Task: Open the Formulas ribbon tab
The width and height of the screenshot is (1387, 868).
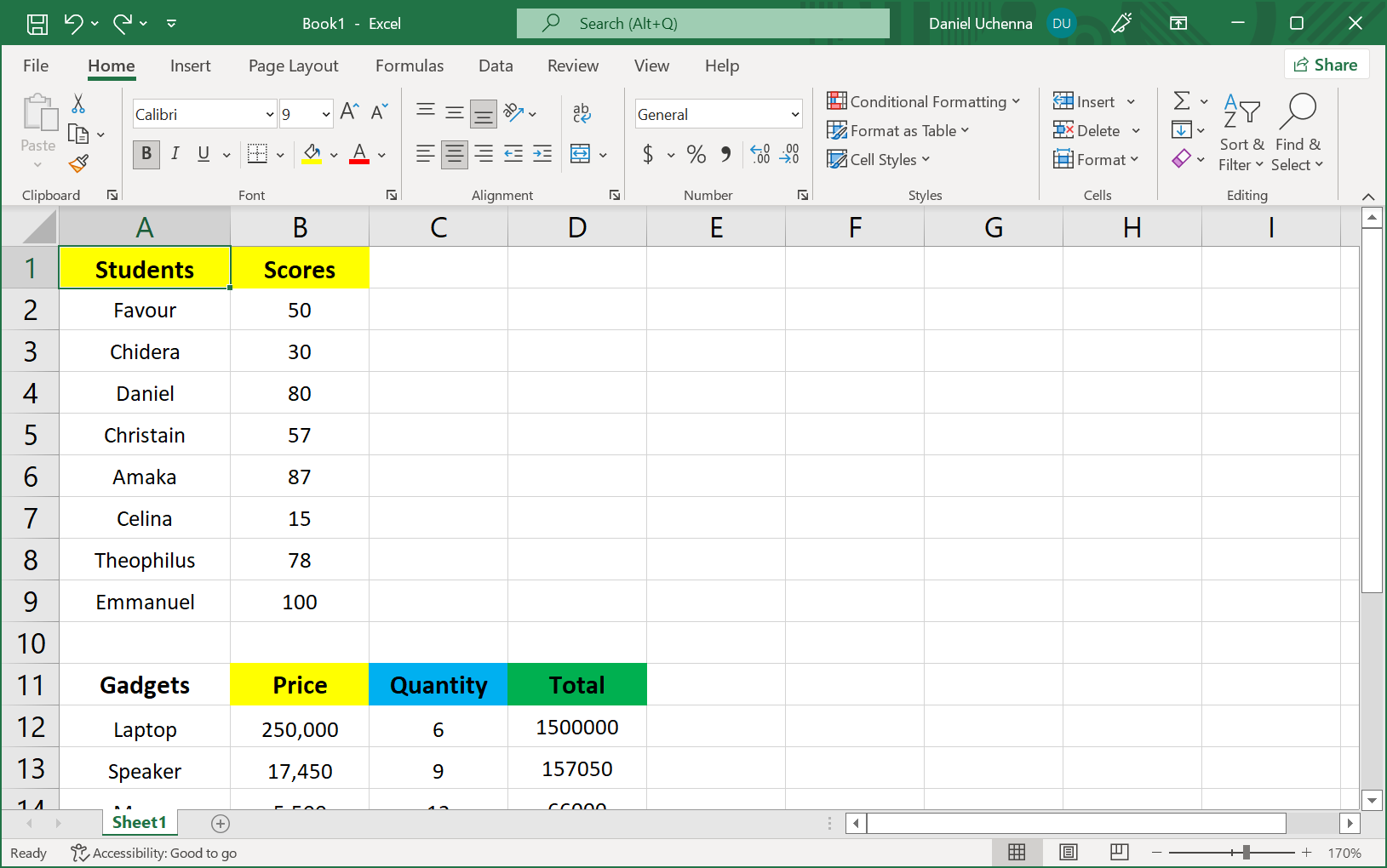Action: click(410, 66)
